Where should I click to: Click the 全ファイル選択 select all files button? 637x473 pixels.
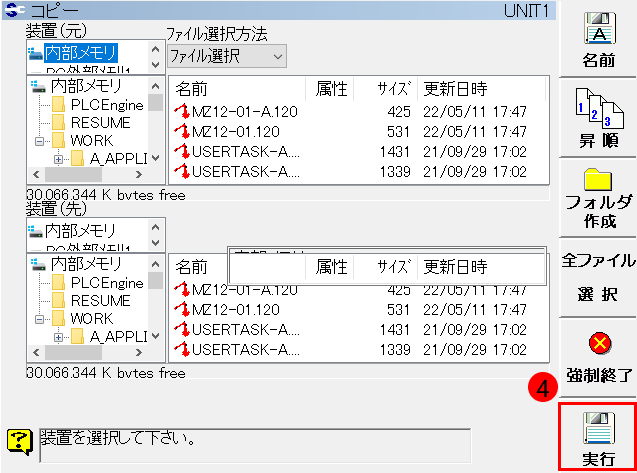click(598, 278)
